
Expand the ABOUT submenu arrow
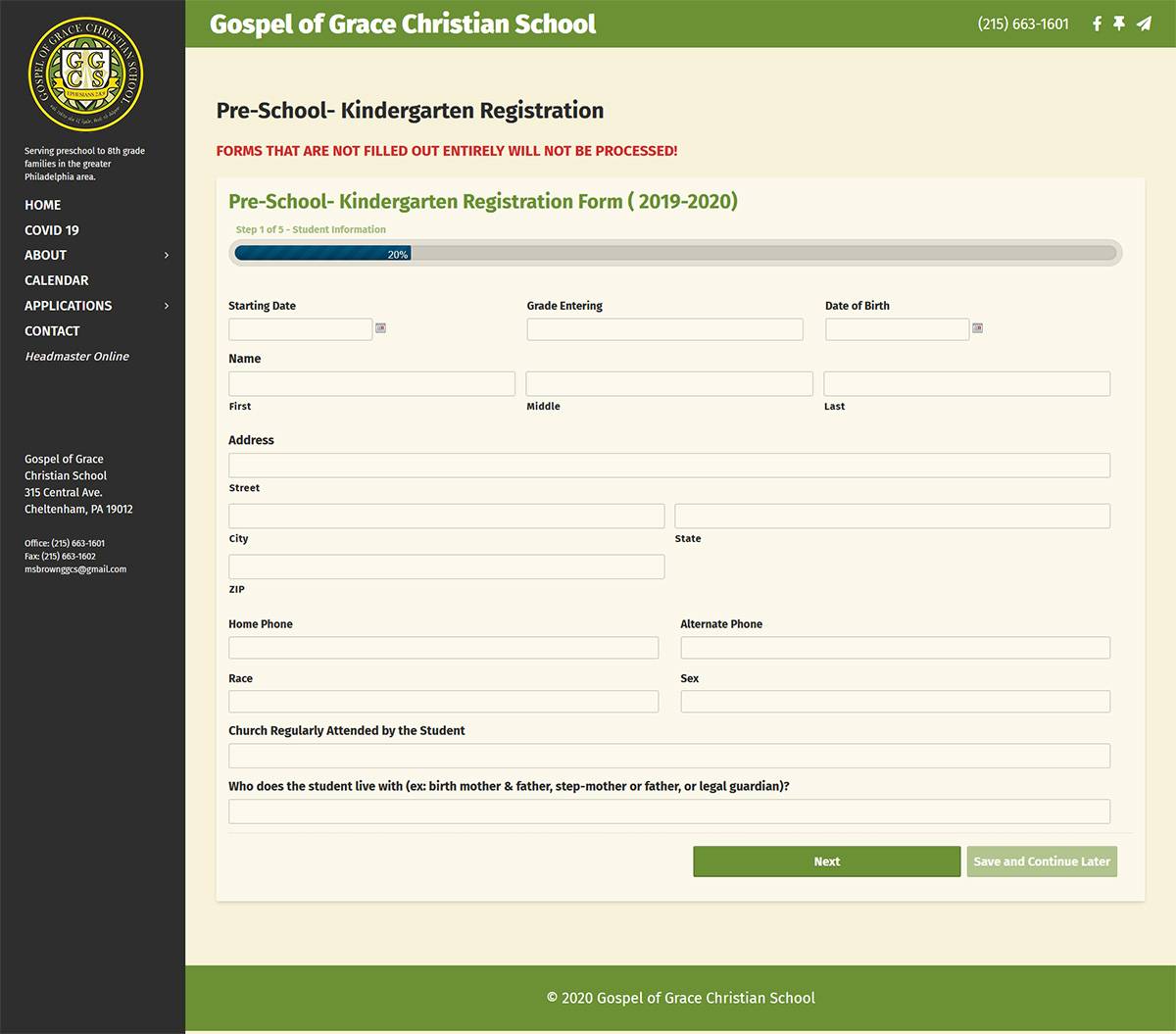click(x=167, y=255)
